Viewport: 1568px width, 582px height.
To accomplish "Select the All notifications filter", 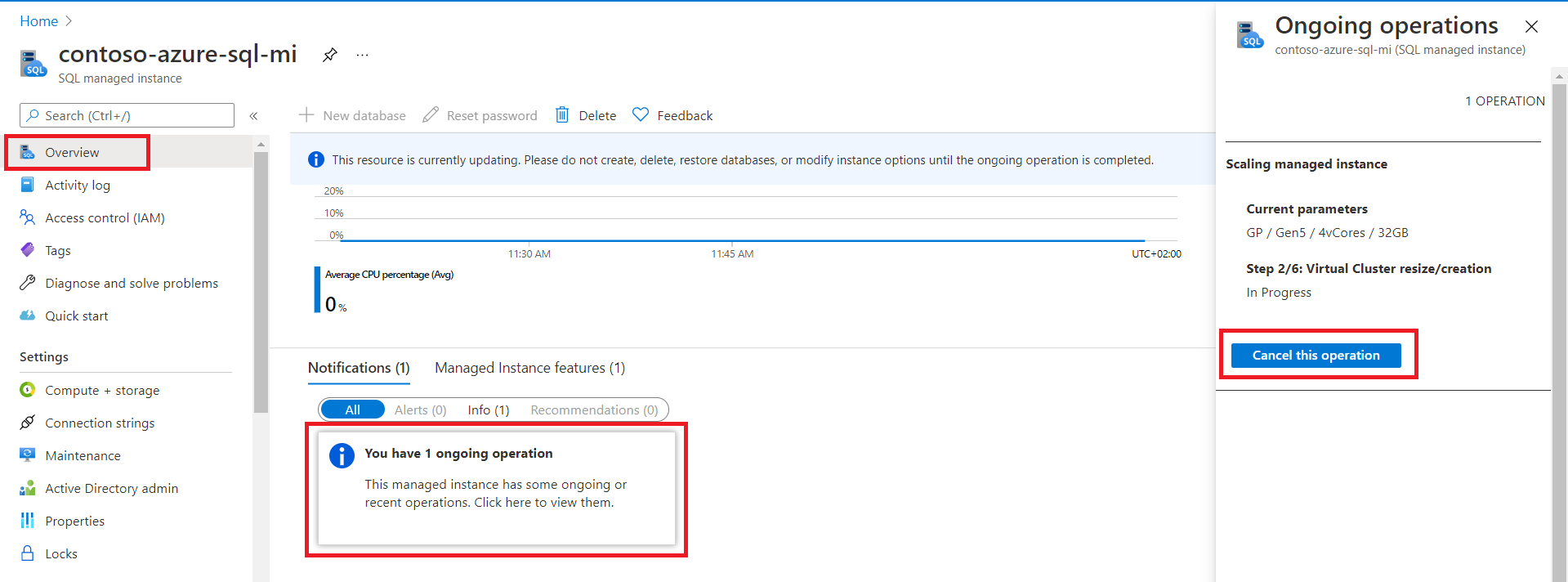I will (352, 410).
